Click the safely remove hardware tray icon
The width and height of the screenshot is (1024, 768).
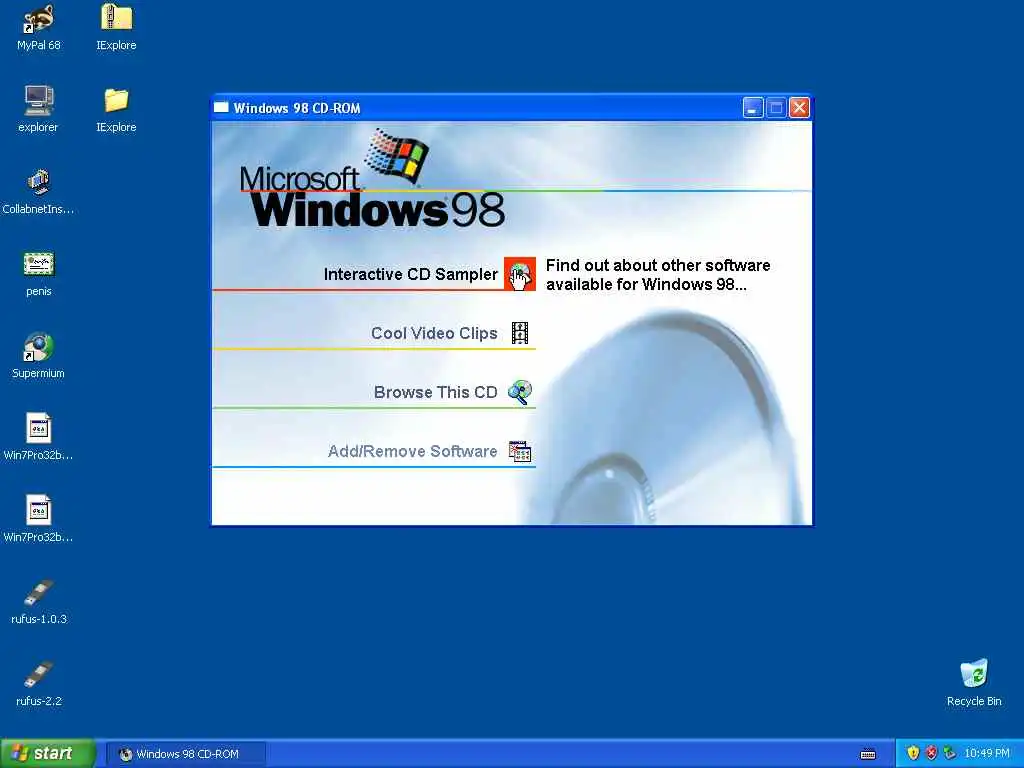click(x=950, y=753)
